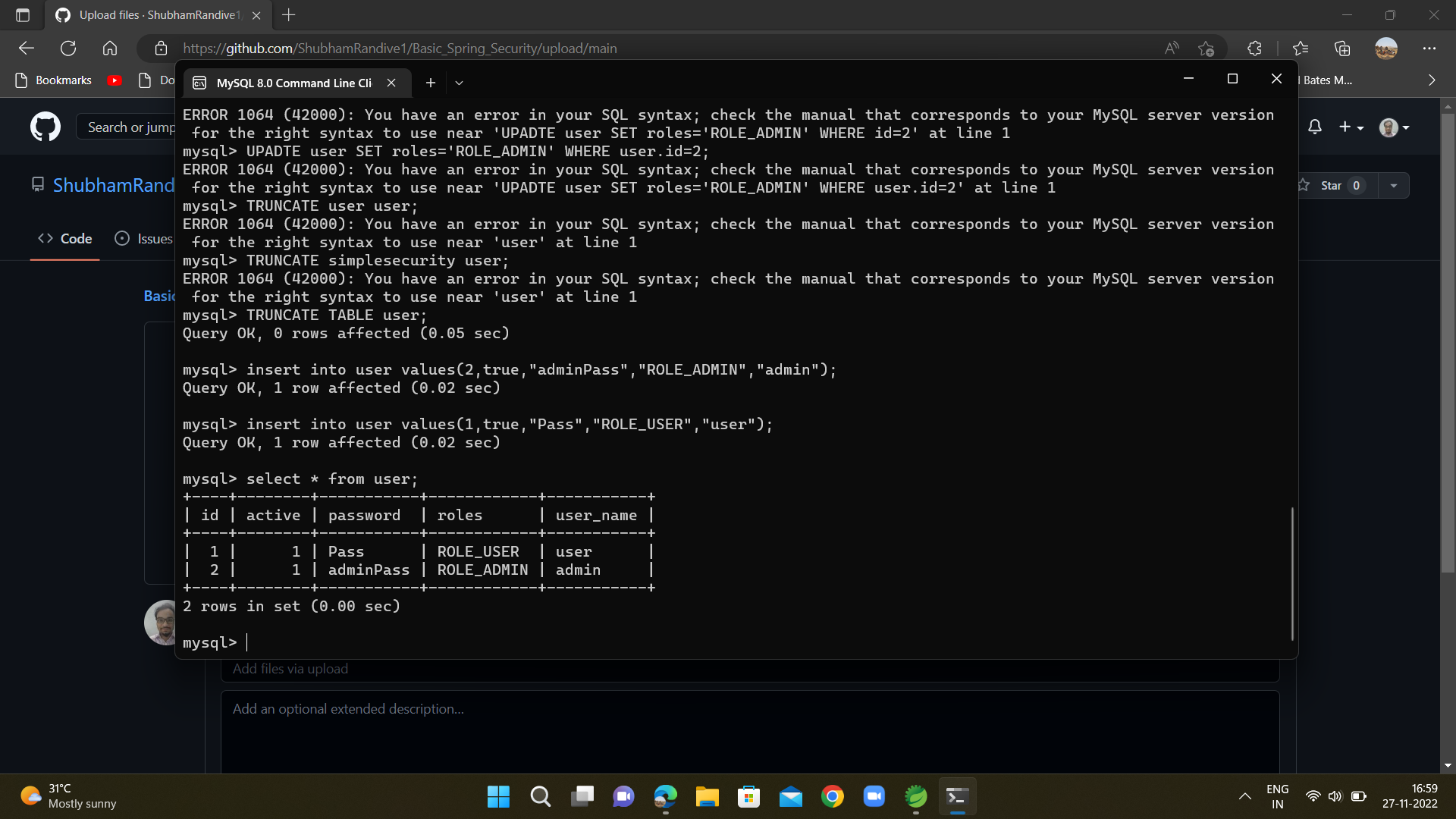Launch Spring Tool Suite from the taskbar
This screenshot has width=1456, height=819.
coord(915,796)
